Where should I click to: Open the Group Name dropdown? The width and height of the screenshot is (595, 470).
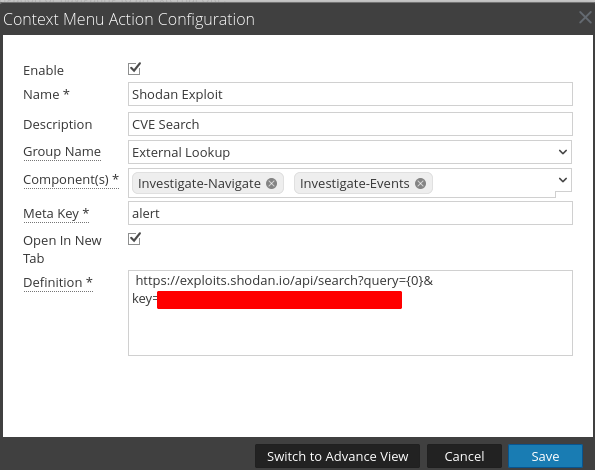563,152
